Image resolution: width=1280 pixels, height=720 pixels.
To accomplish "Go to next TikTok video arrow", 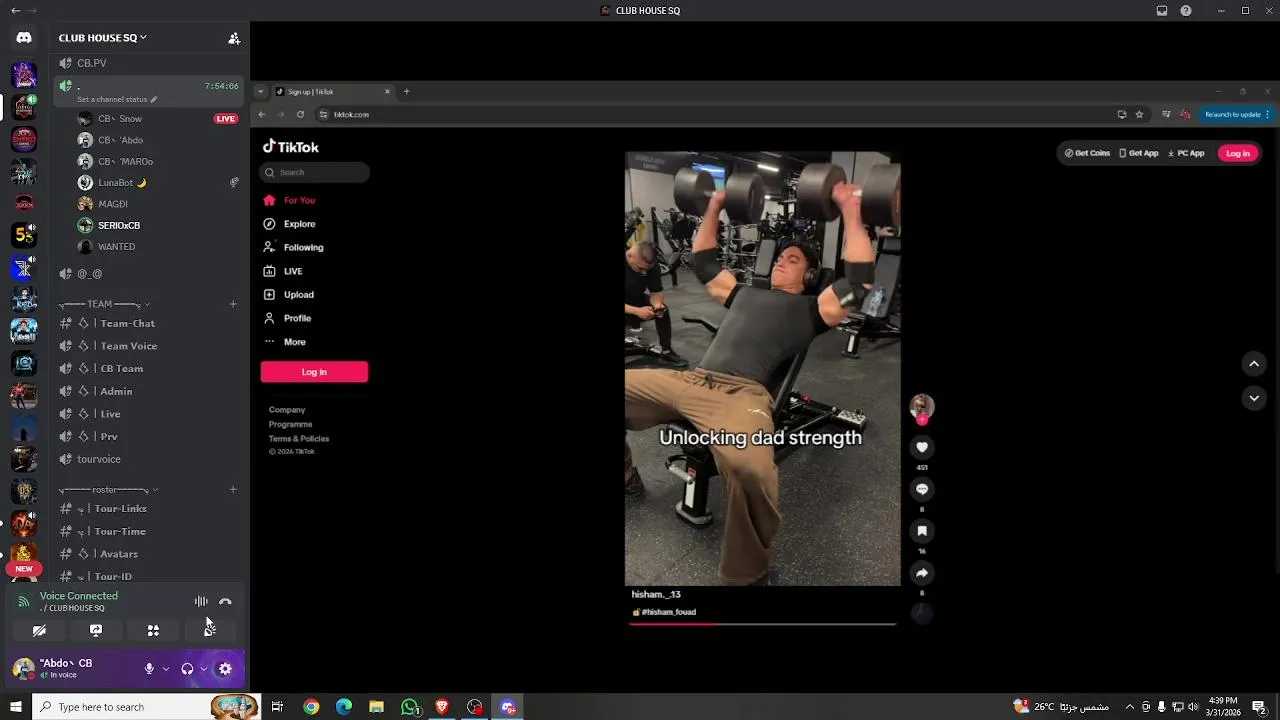I will [x=1254, y=398].
